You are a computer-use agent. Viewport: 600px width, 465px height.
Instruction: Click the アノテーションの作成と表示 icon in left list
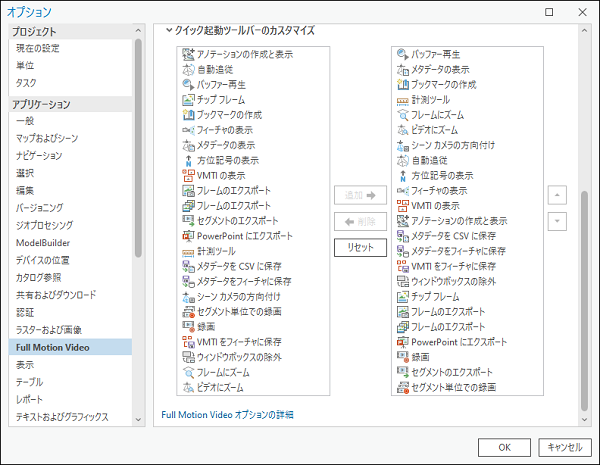coord(188,54)
